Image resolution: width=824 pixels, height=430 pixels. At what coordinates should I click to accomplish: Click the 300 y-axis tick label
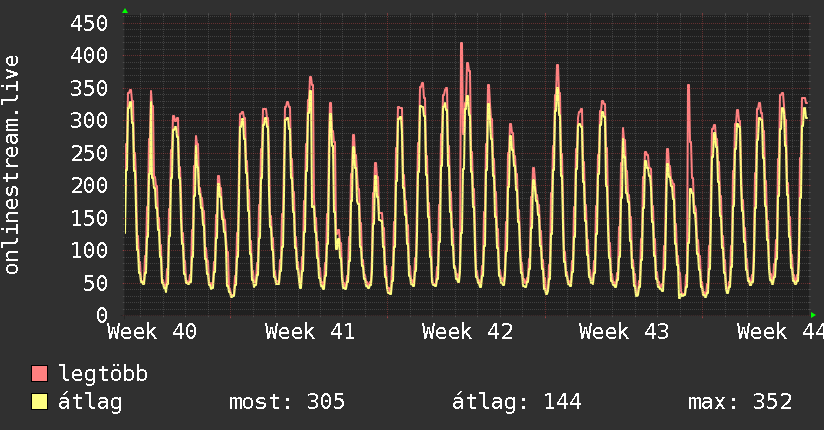pos(89,120)
